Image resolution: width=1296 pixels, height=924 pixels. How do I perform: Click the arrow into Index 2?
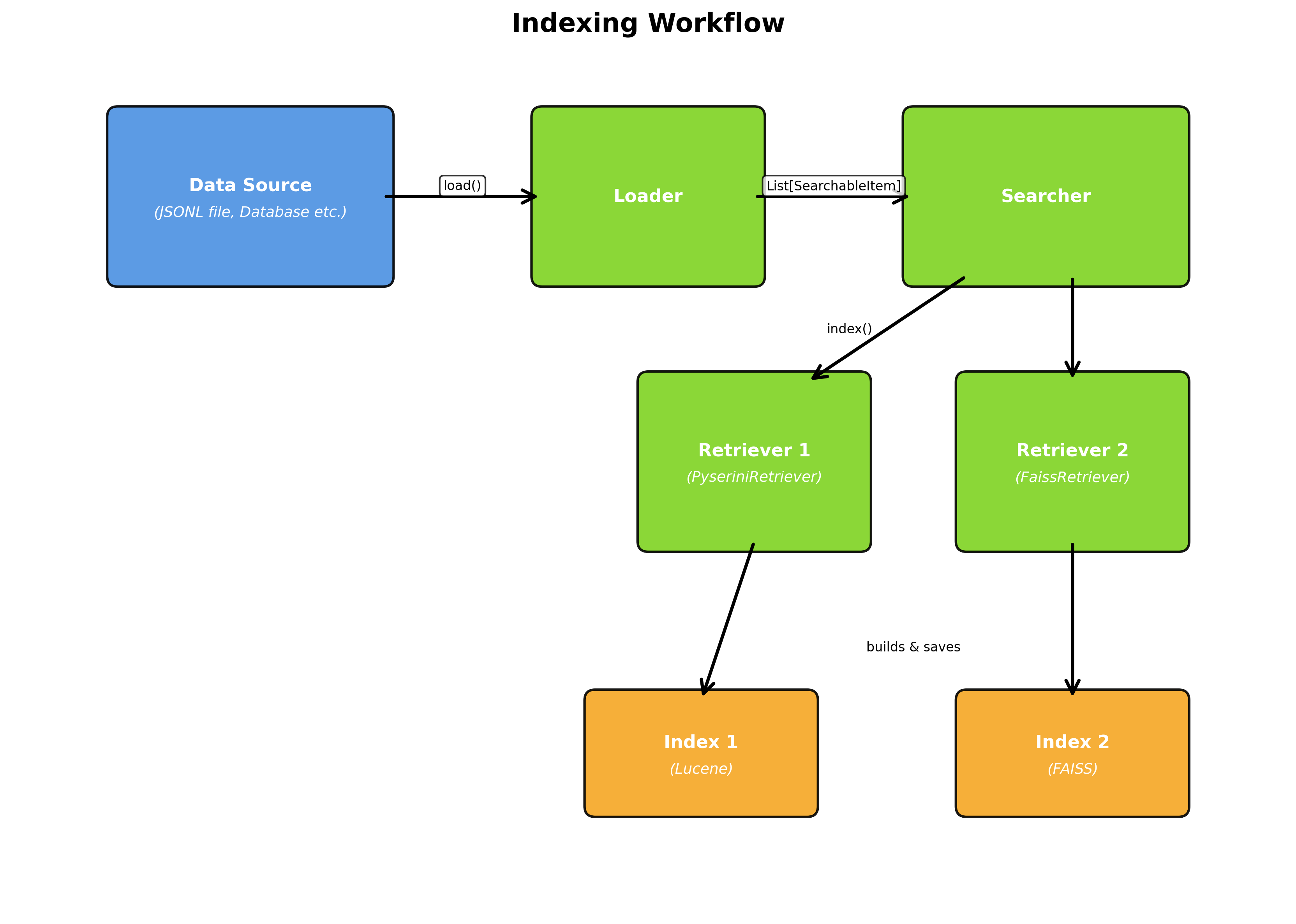coord(1072,620)
